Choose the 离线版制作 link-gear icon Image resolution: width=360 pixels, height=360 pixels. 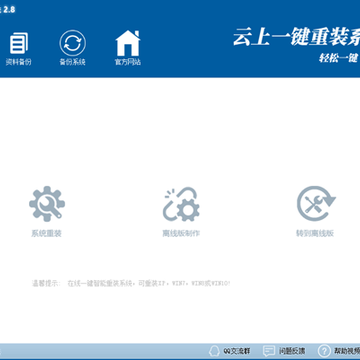coord(181,204)
